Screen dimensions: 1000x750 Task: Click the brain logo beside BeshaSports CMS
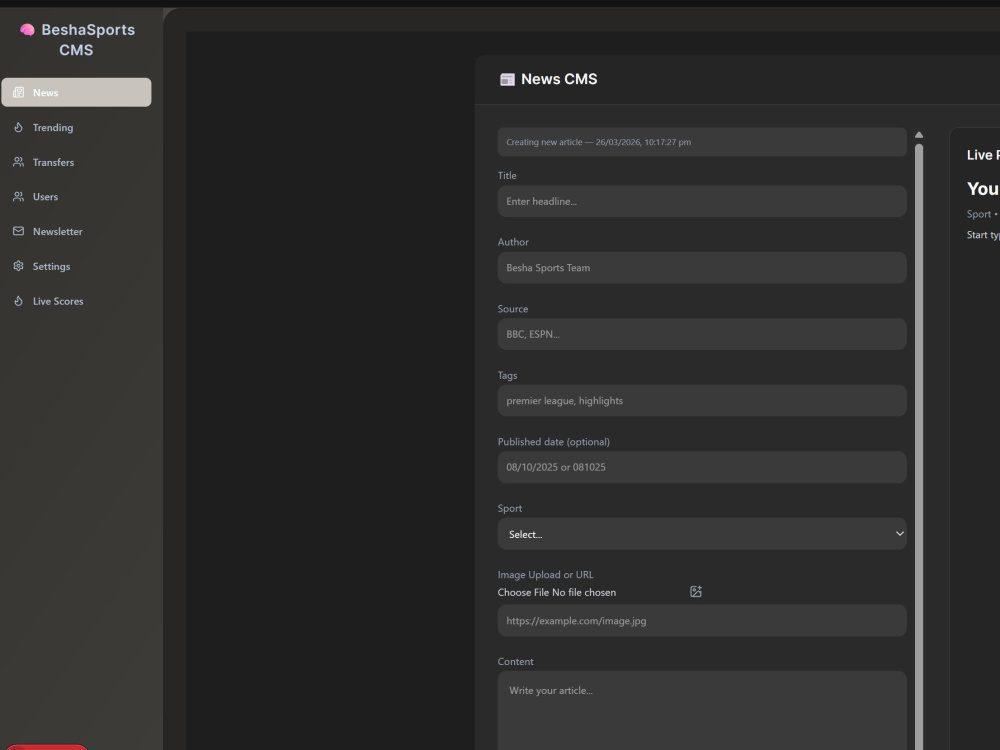tap(27, 30)
